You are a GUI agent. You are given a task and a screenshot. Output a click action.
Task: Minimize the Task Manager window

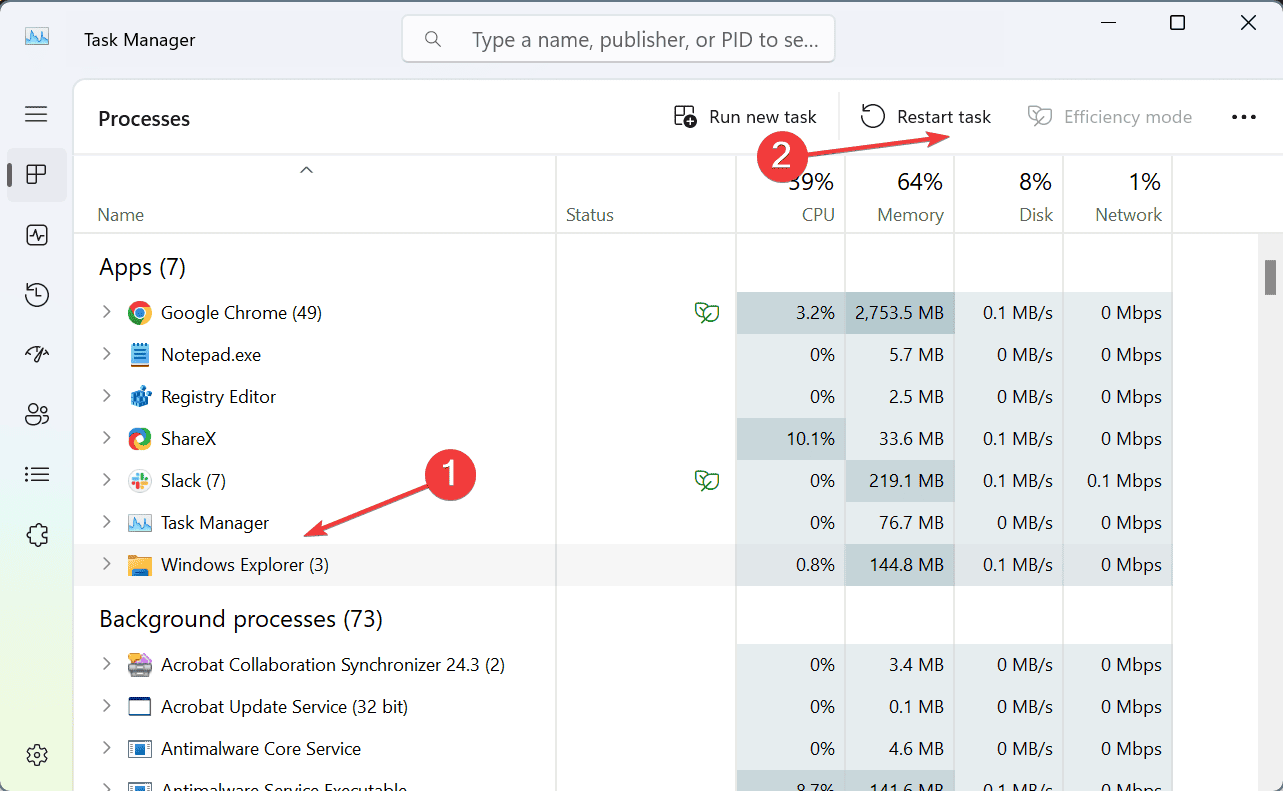click(x=1107, y=23)
